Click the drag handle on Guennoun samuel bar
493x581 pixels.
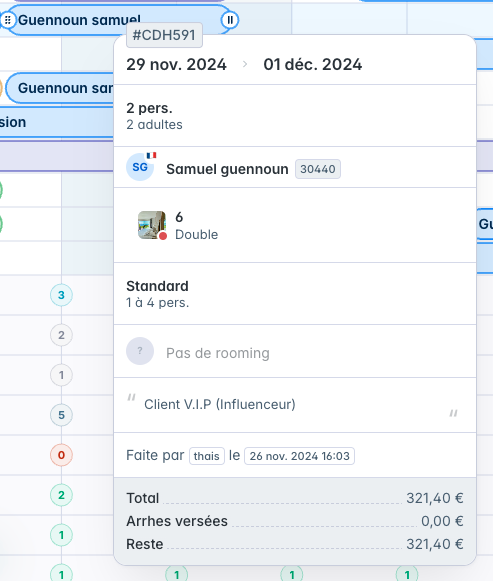(x=7, y=20)
